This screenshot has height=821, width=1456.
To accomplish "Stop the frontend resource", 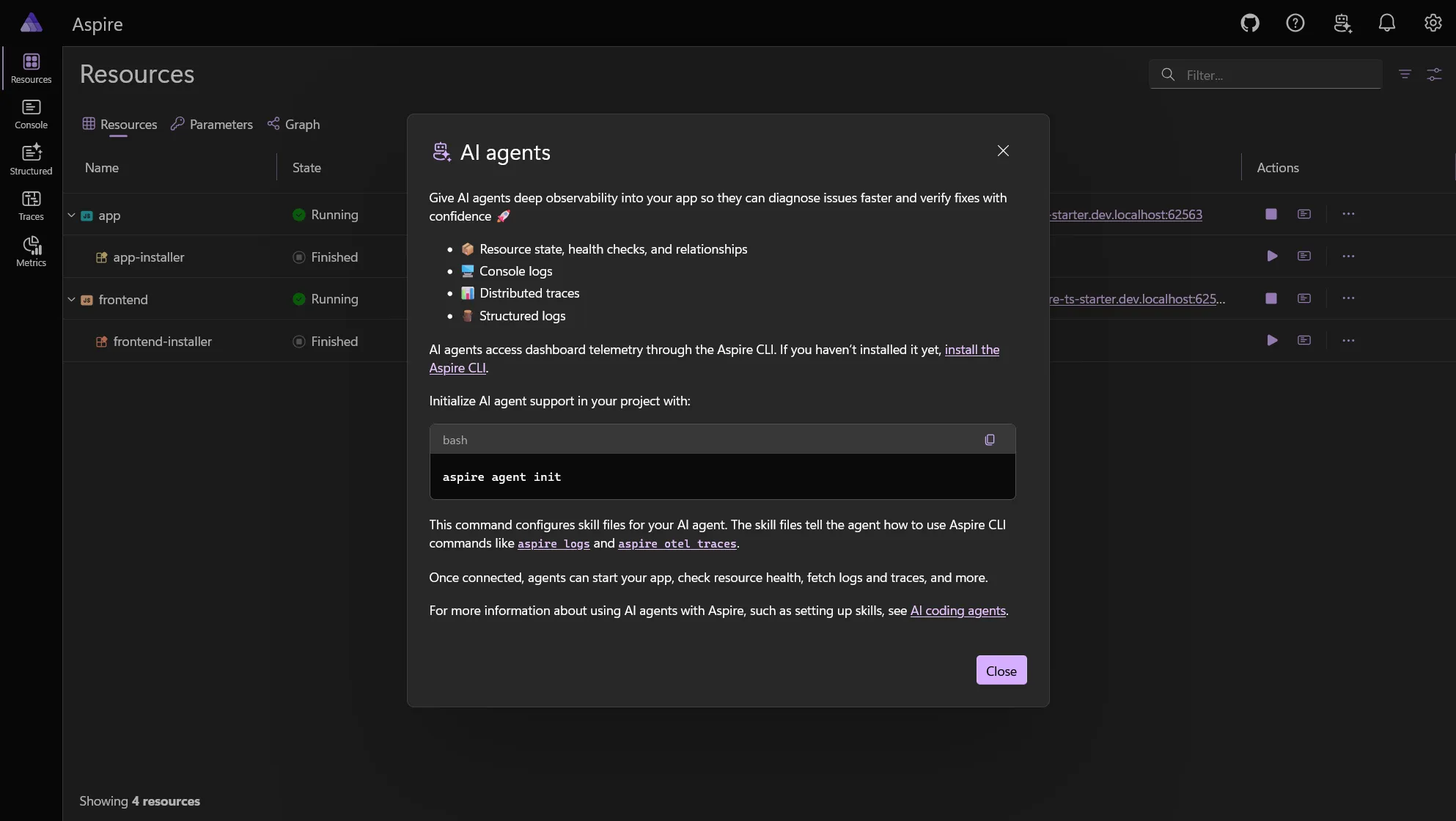I will (x=1271, y=298).
